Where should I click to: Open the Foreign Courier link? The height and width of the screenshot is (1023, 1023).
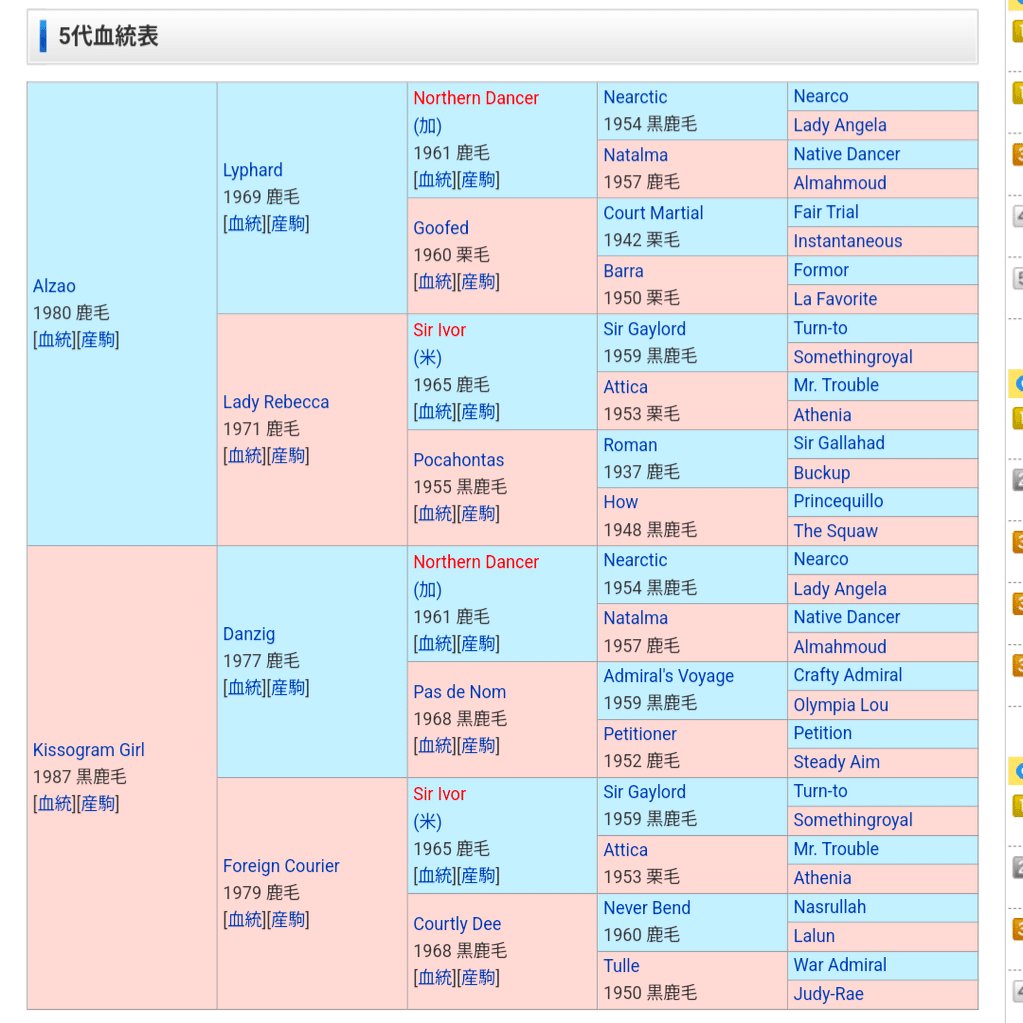pos(281,866)
